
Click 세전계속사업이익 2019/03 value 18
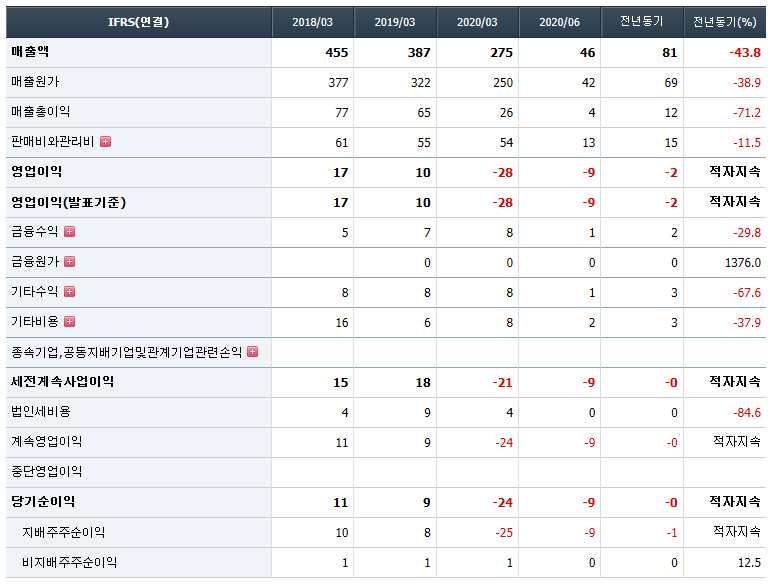point(423,383)
